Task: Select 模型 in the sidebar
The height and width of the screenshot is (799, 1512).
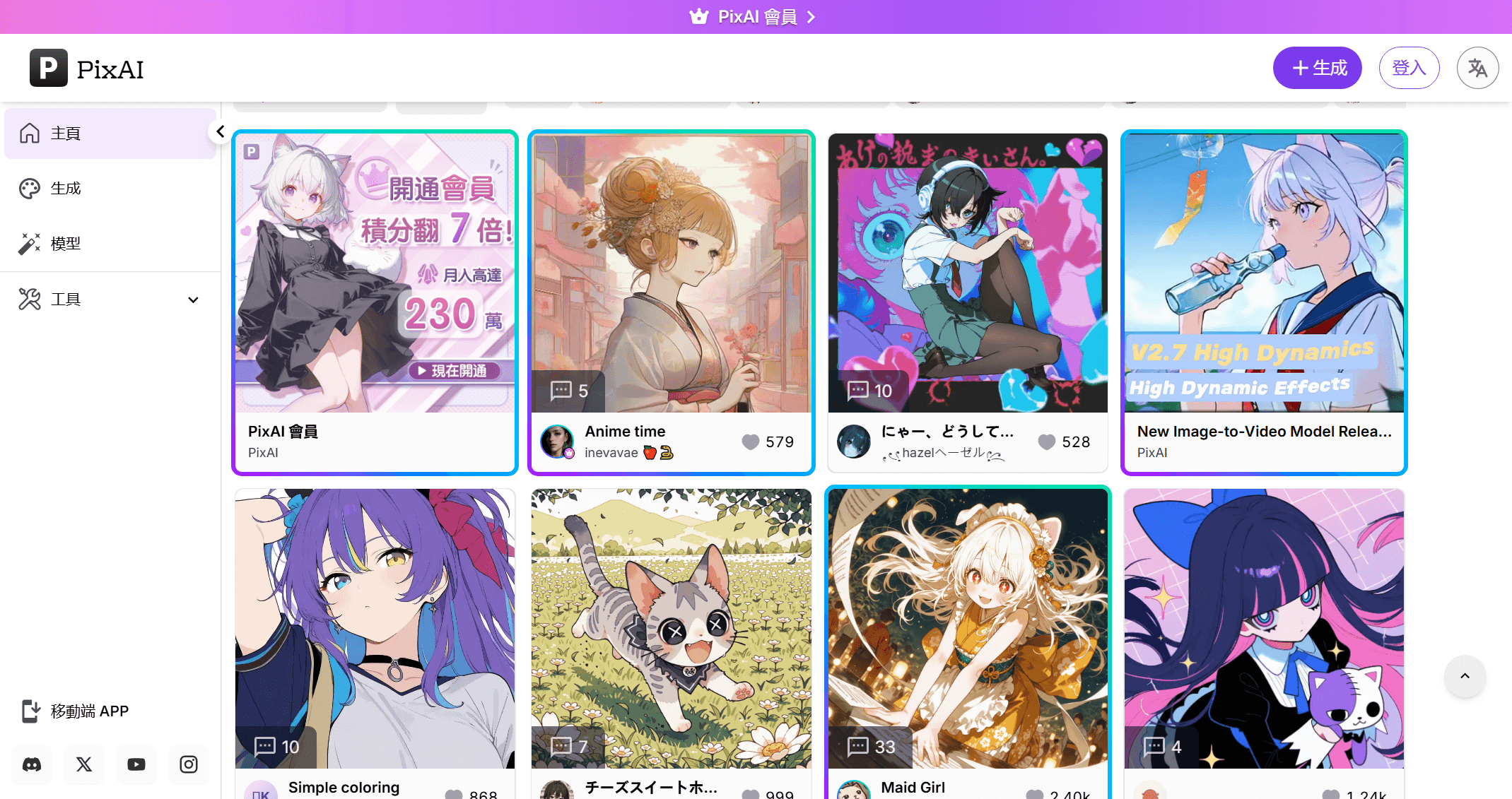Action: (x=110, y=244)
